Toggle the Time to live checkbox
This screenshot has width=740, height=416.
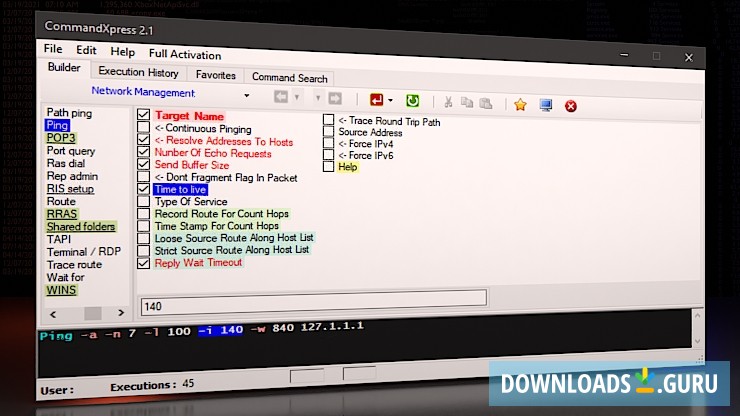[143, 188]
